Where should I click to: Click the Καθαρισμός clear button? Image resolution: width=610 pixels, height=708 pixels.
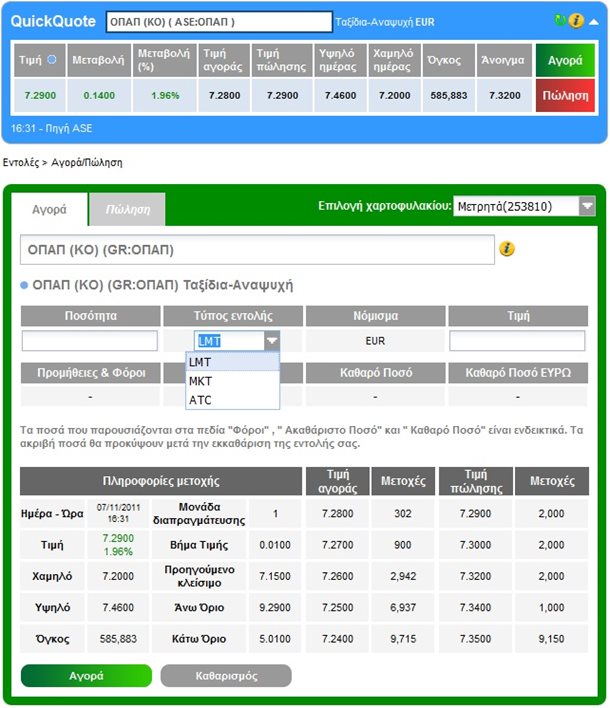tap(226, 676)
